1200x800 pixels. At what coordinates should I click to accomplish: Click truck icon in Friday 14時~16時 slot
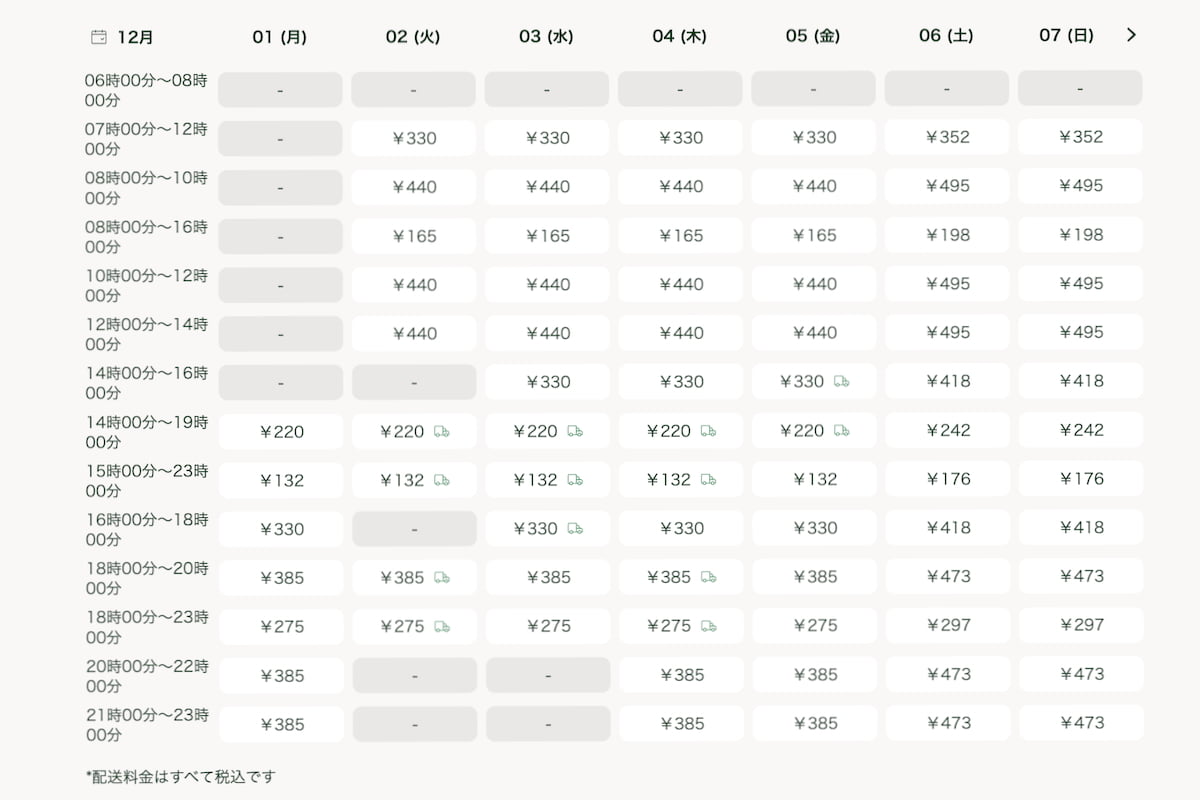coord(841,381)
